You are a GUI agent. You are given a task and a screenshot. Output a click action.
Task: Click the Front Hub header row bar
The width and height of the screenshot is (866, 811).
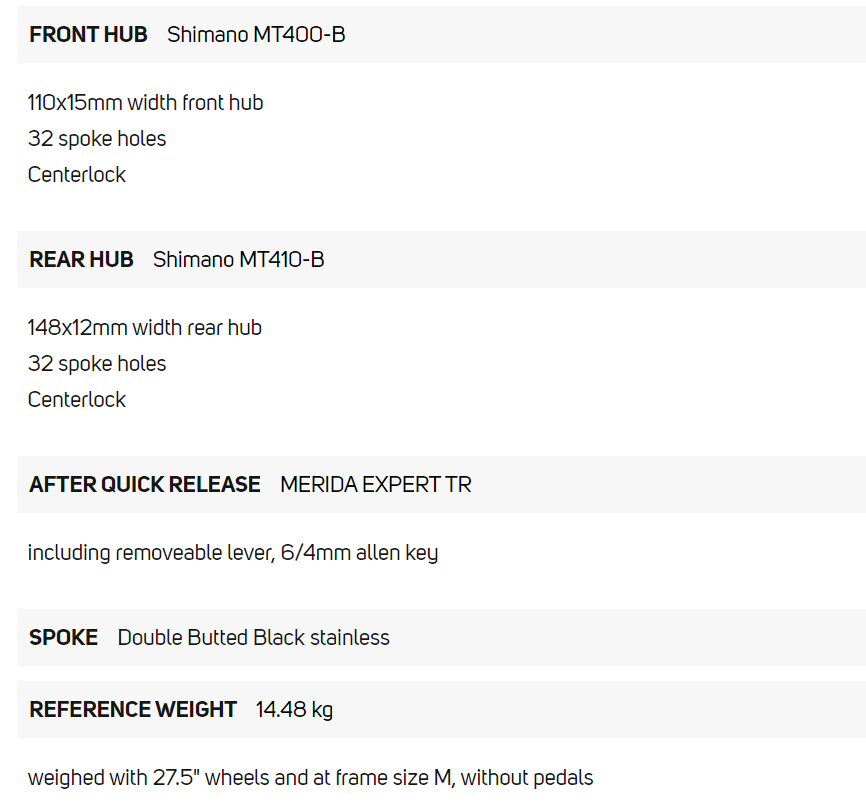tap(600, 35)
